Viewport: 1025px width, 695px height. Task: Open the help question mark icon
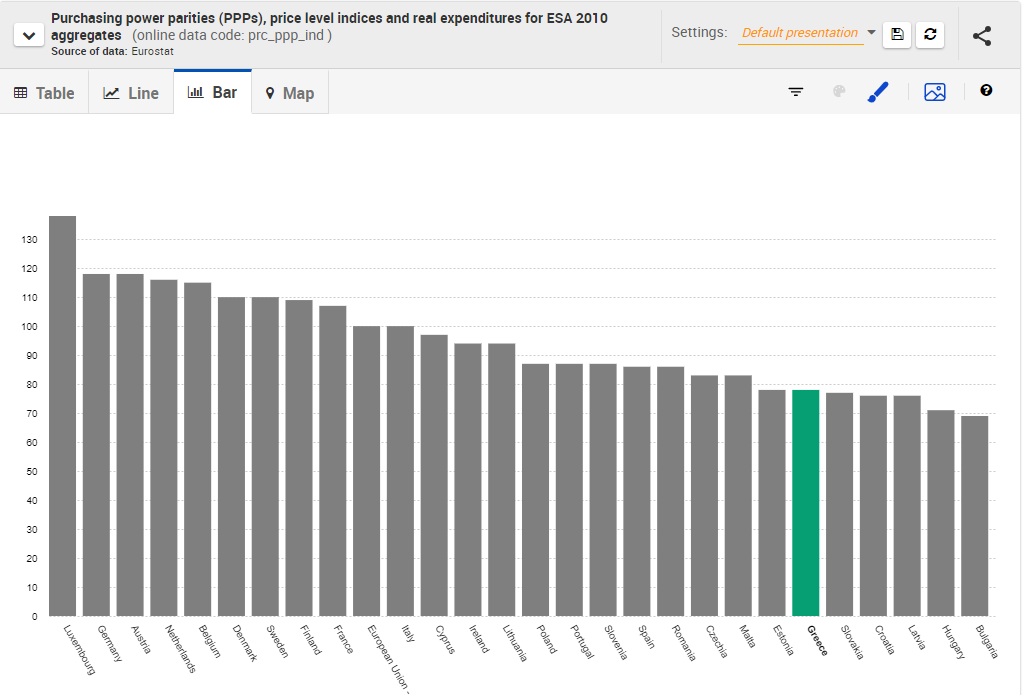(x=986, y=90)
